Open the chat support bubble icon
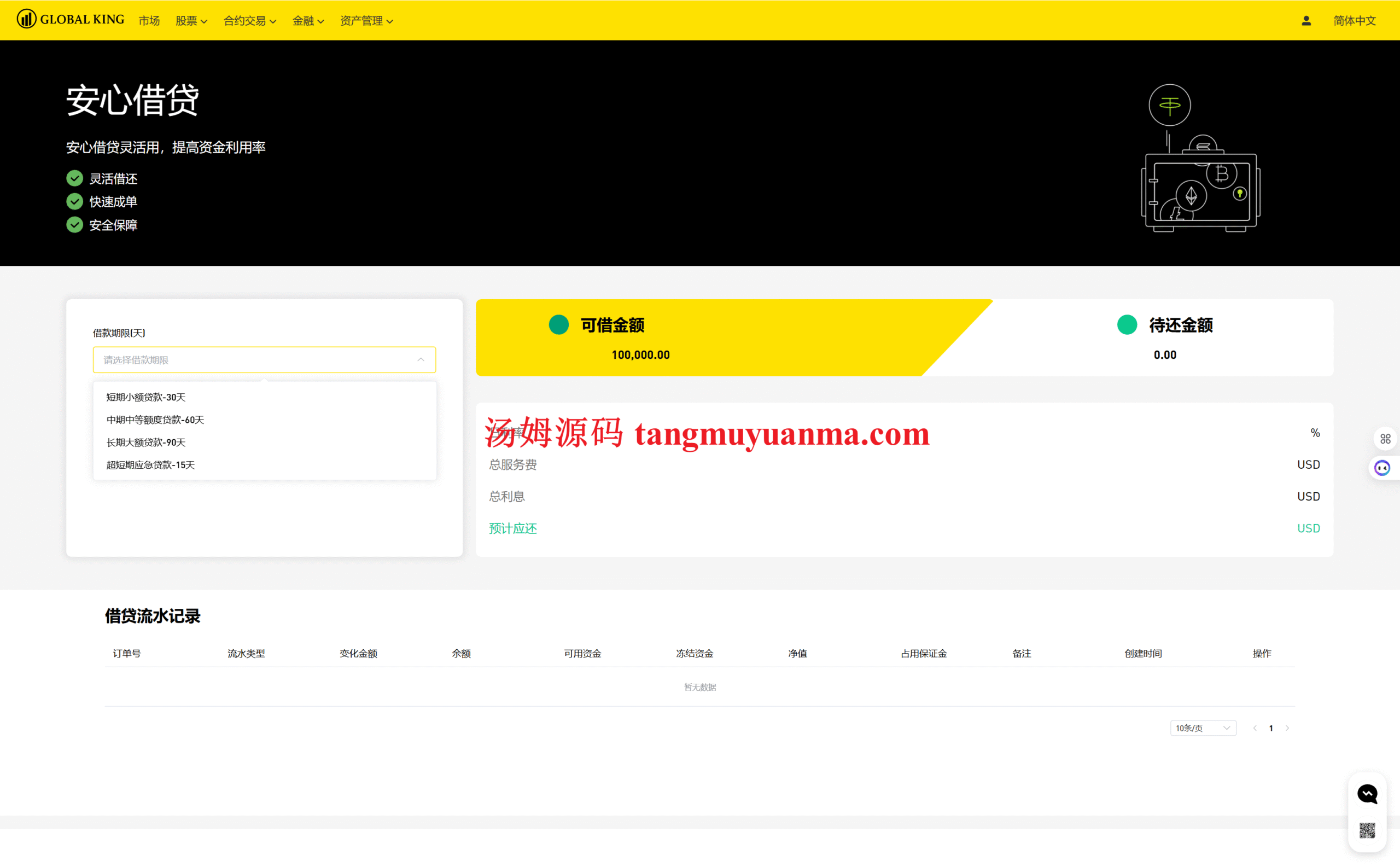Image resolution: width=1400 pixels, height=867 pixels. (1367, 794)
